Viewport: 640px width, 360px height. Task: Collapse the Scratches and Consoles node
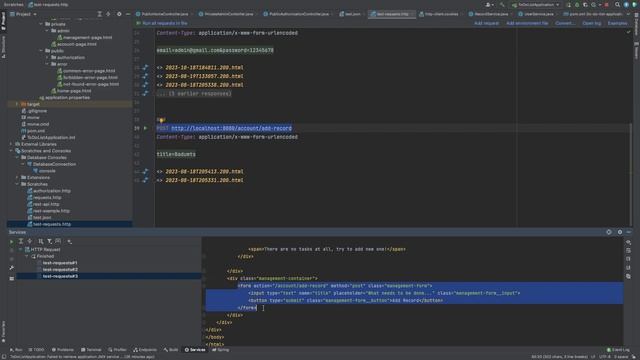11,151
